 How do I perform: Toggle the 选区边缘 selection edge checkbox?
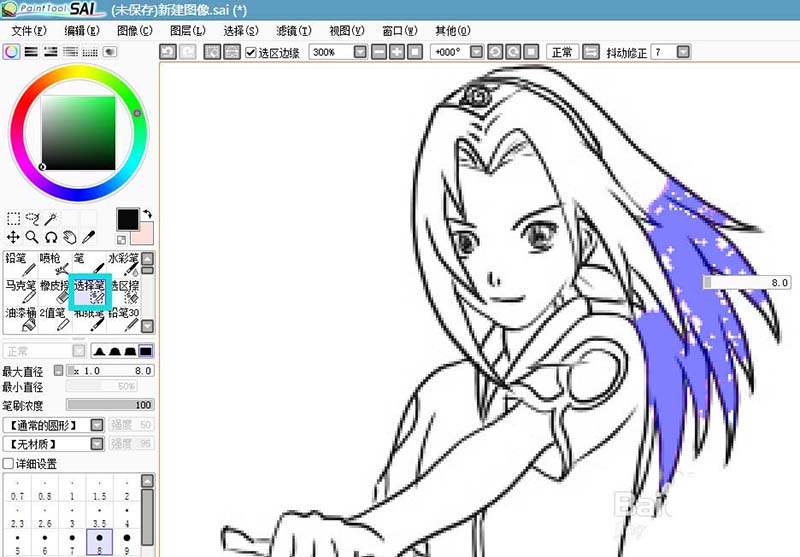click(251, 52)
